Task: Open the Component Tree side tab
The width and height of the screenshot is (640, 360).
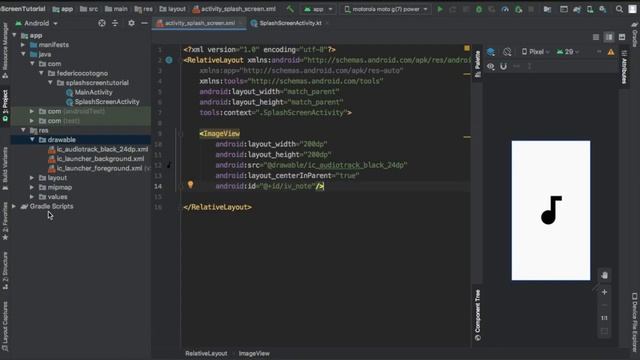Action: 477,315
